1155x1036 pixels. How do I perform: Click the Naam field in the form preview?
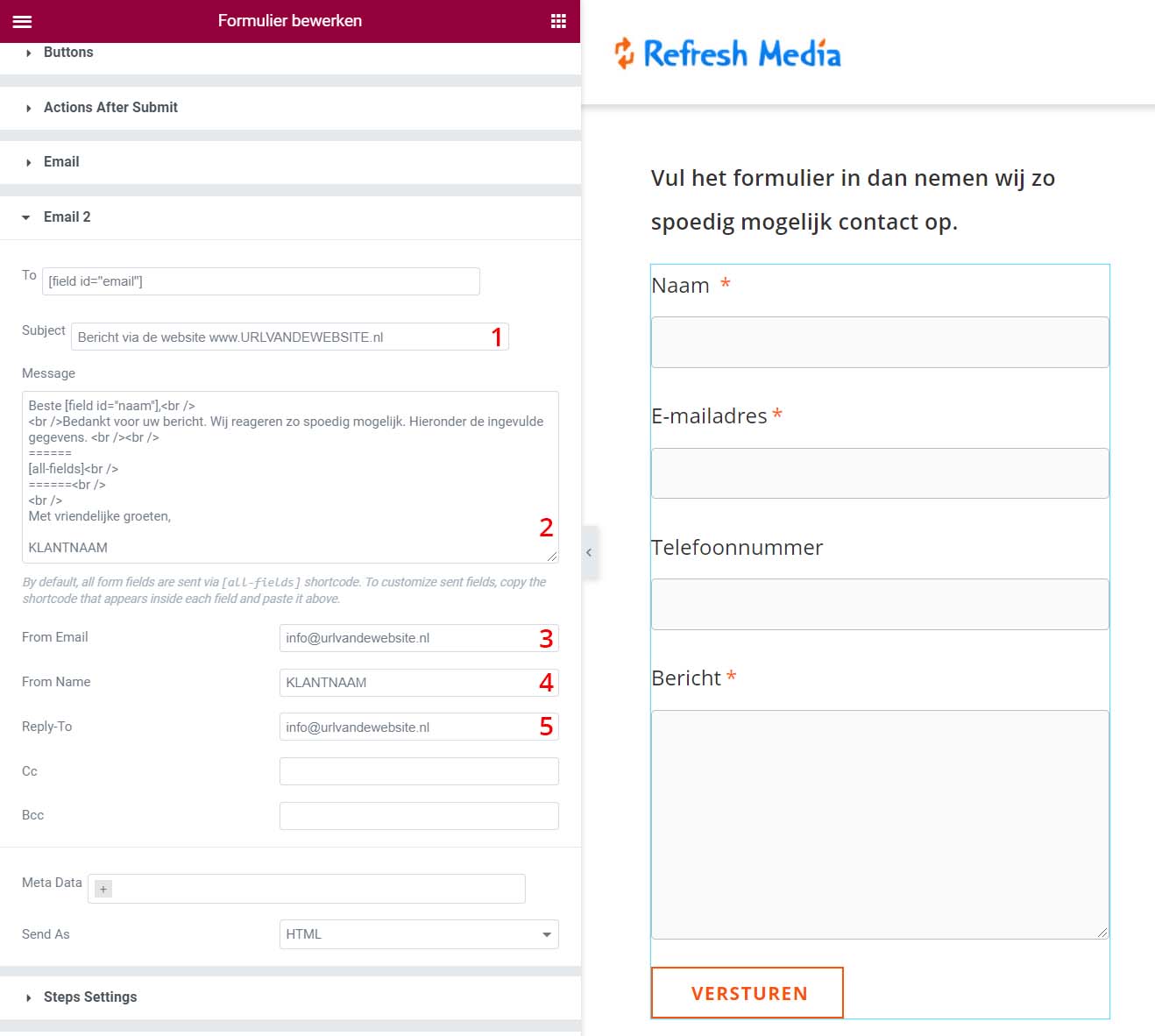pyautogui.click(x=879, y=342)
